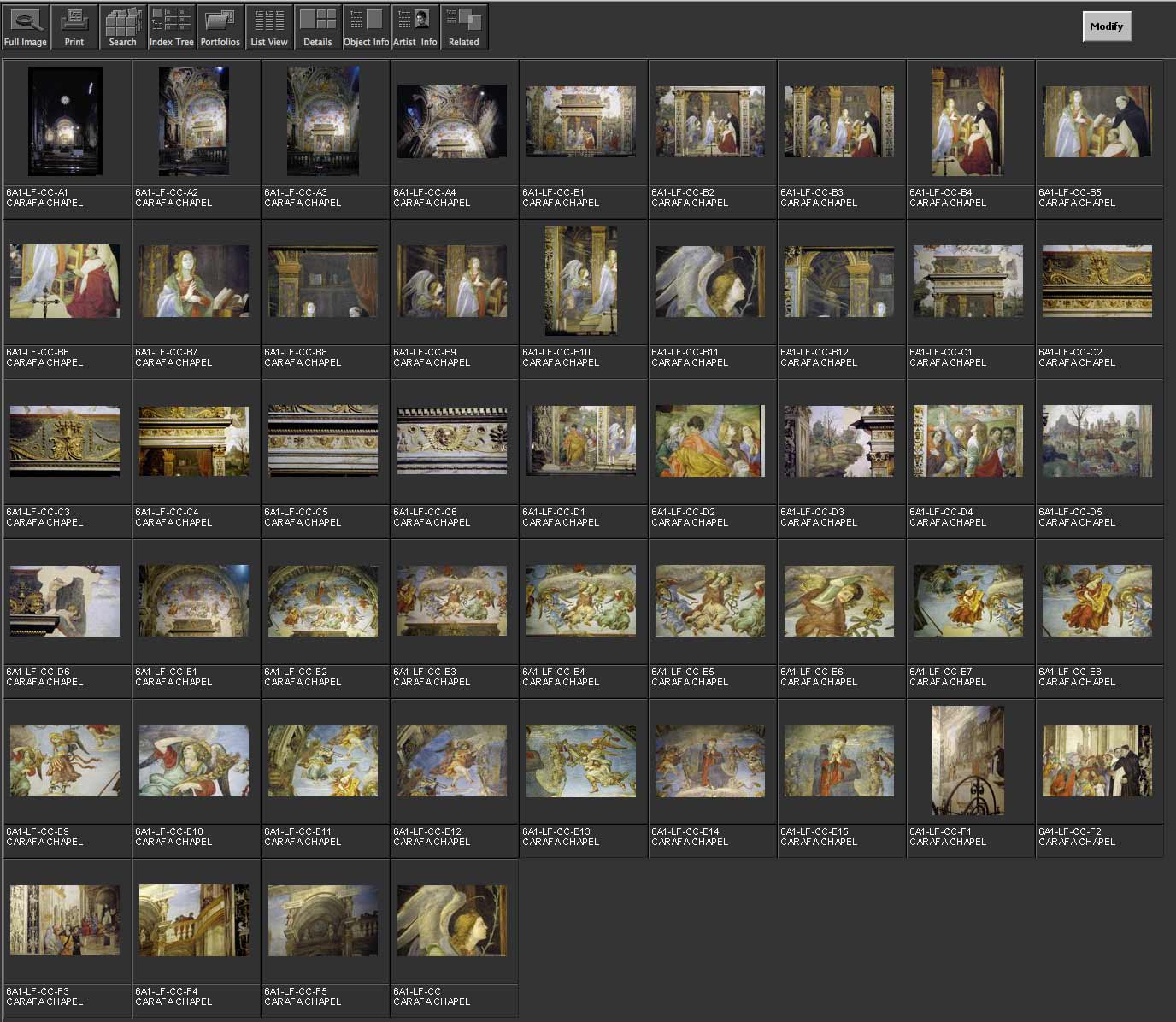The image size is (1176, 1022).
Task: Select thumbnail 6A1-LF-CC-B7
Action: (x=194, y=281)
